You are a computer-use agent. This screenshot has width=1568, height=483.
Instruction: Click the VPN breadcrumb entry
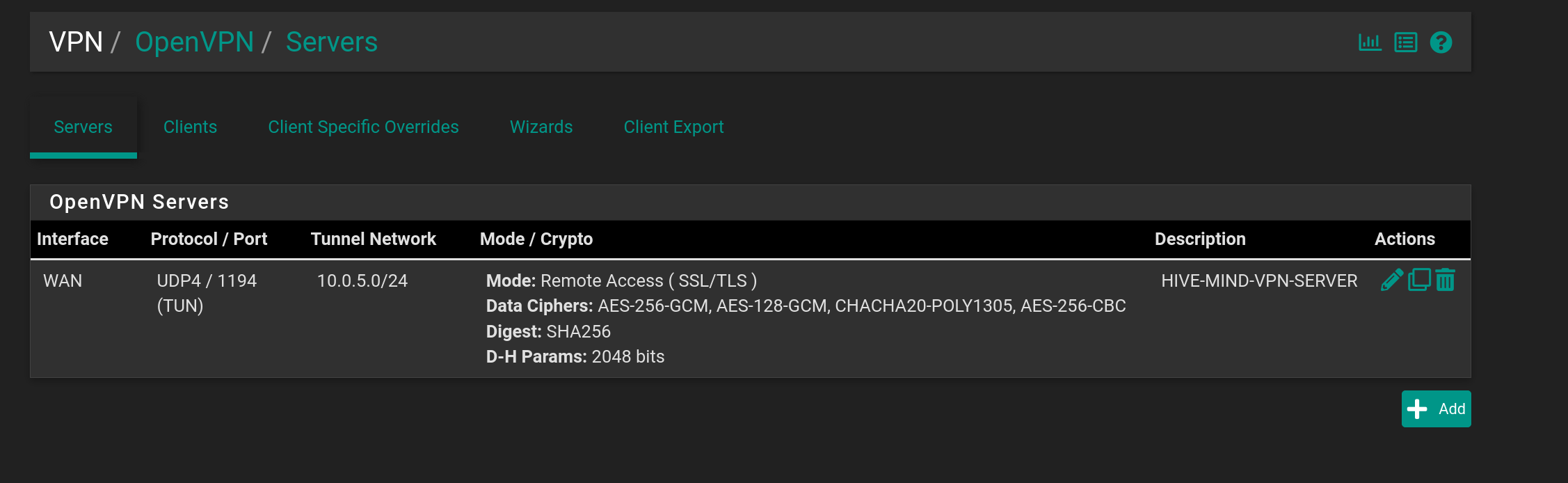(74, 42)
